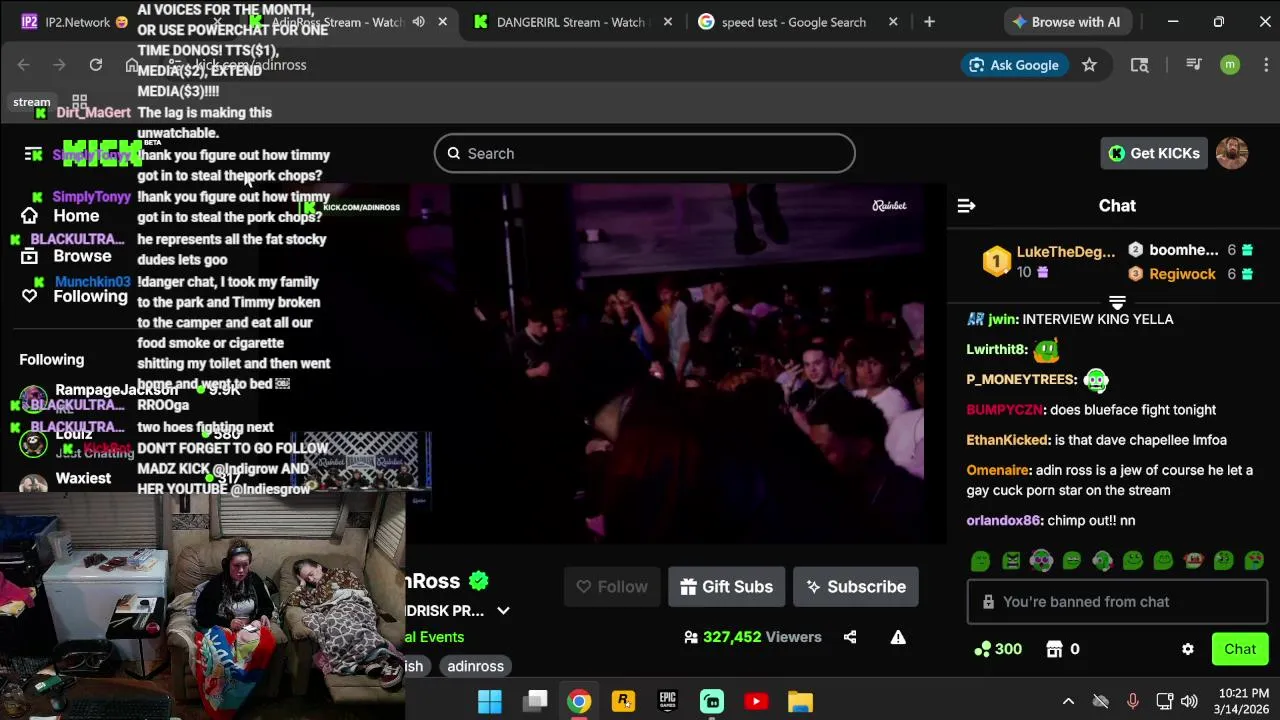This screenshot has height=720, width=1280.
Task: Expand the stream title dropdown chevron
Action: click(503, 611)
